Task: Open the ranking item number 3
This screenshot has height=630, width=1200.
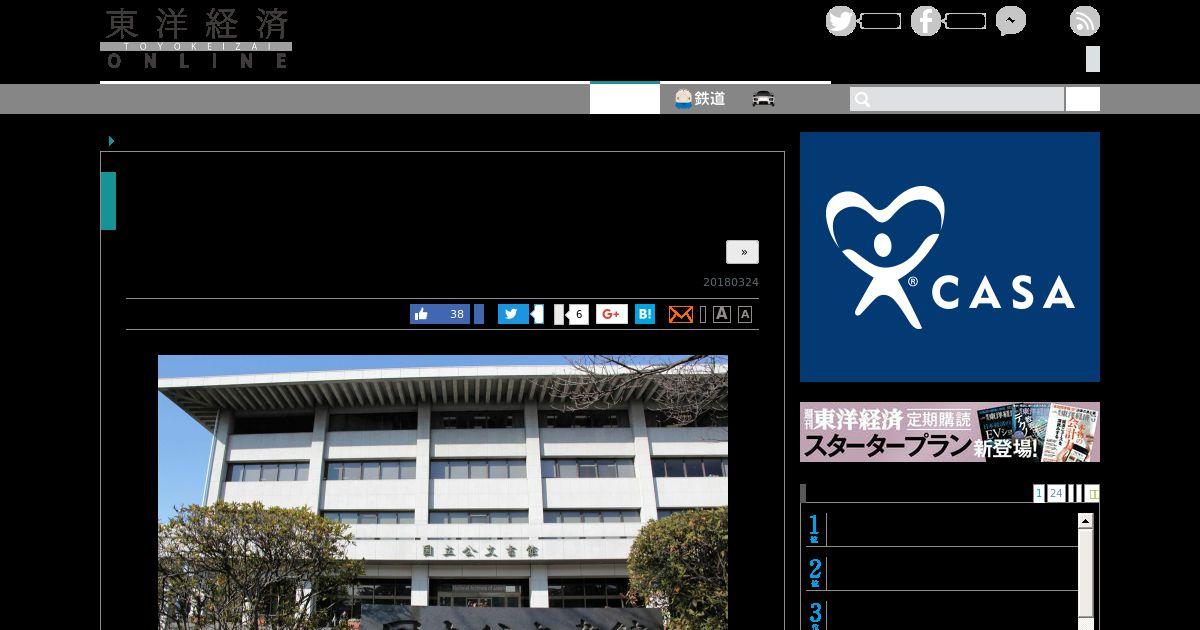Action: click(x=942, y=614)
